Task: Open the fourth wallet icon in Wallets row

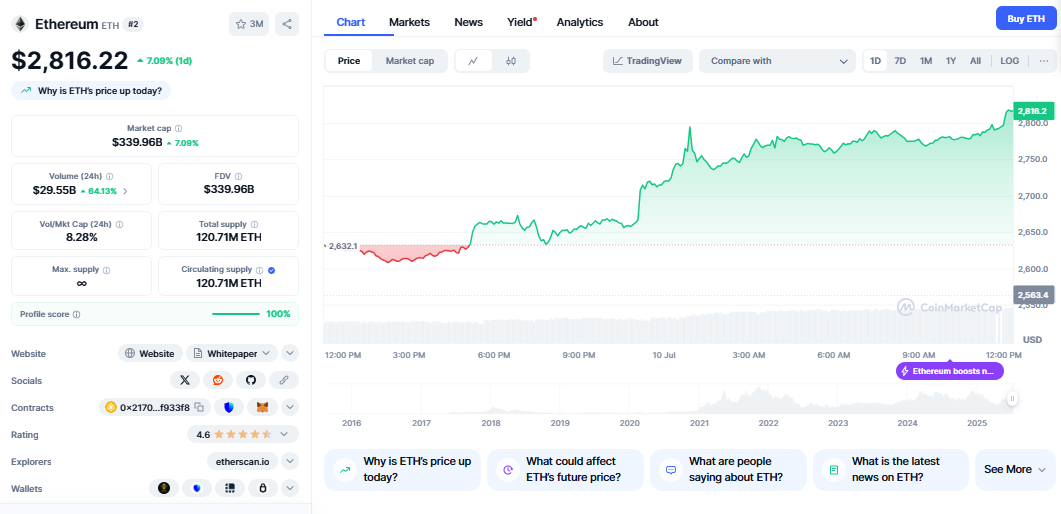Action: coord(263,488)
